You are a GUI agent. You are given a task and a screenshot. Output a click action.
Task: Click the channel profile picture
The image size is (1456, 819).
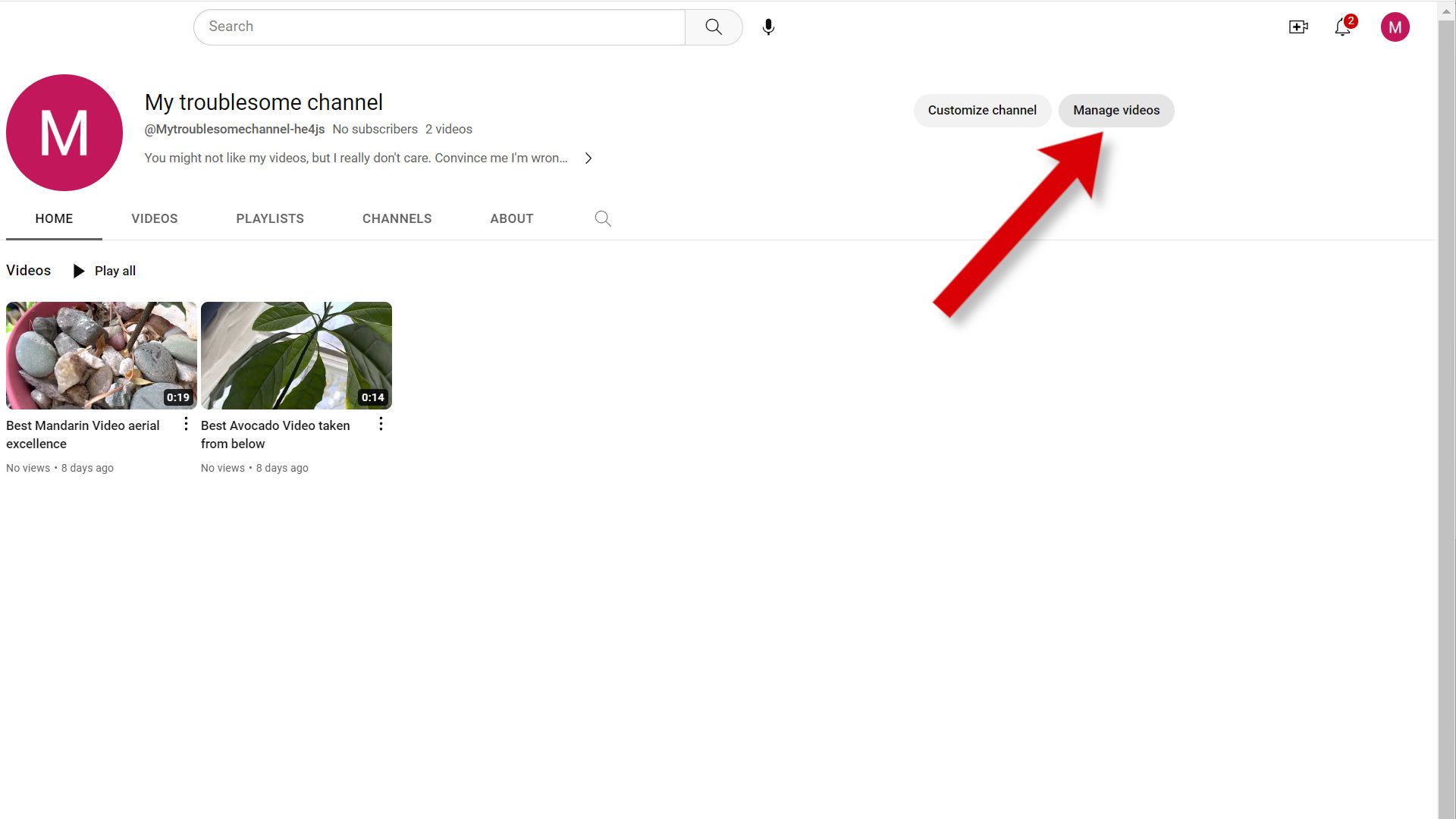(x=64, y=133)
